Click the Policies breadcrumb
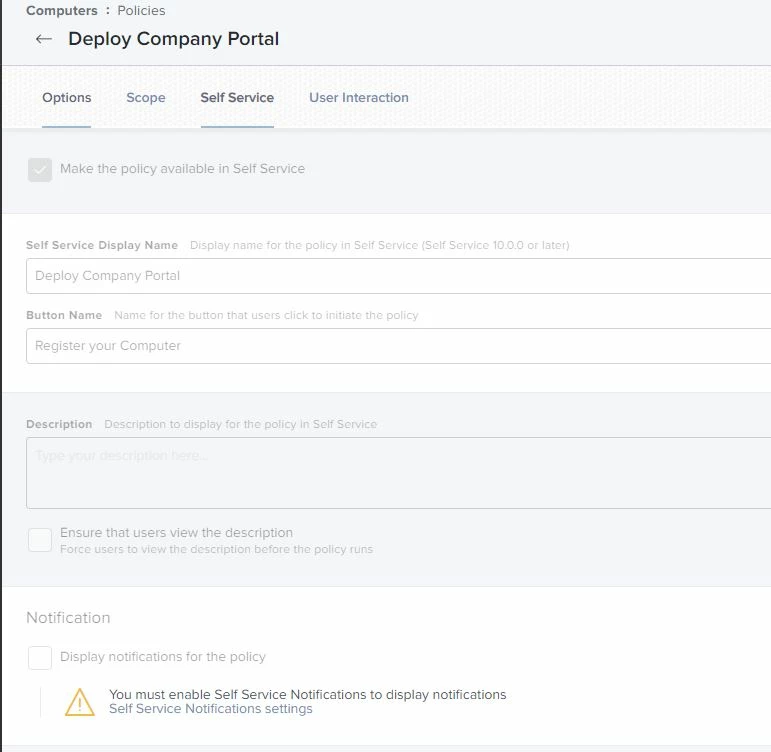The image size is (771, 752). [x=141, y=10]
